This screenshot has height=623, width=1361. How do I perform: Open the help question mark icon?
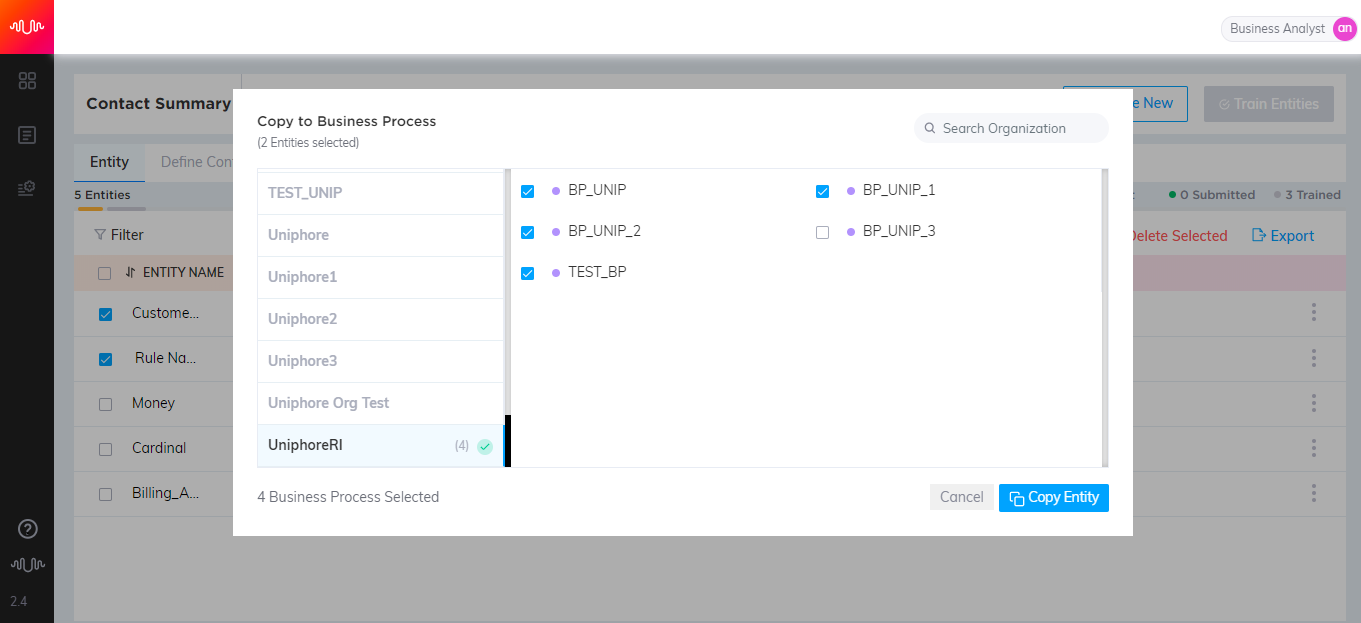coord(28,529)
